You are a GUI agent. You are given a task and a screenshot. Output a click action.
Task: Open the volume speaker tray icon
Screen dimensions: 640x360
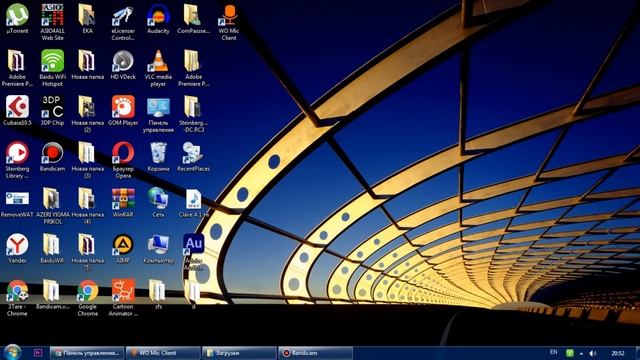click(593, 353)
